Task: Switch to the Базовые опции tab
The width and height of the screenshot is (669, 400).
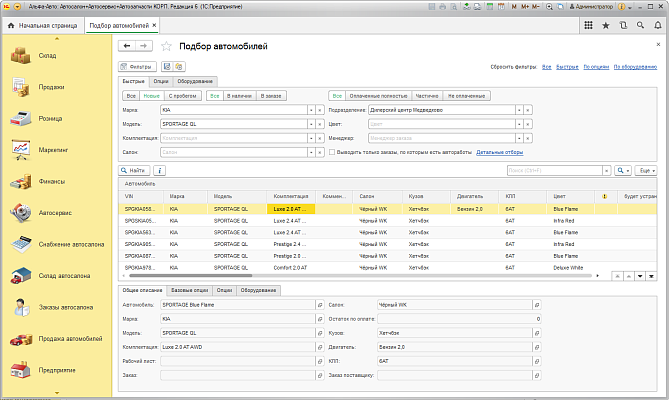Action: pos(189,289)
